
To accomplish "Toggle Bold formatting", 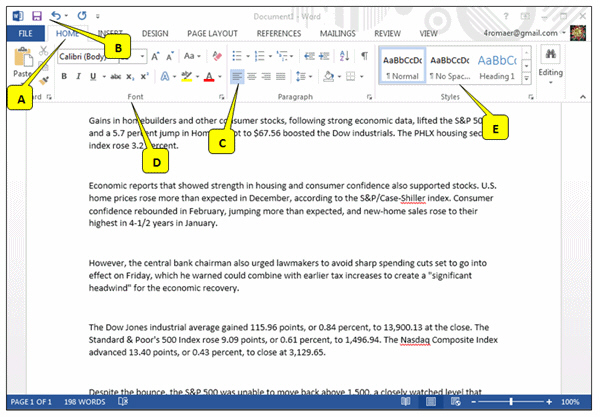I will pos(64,76).
